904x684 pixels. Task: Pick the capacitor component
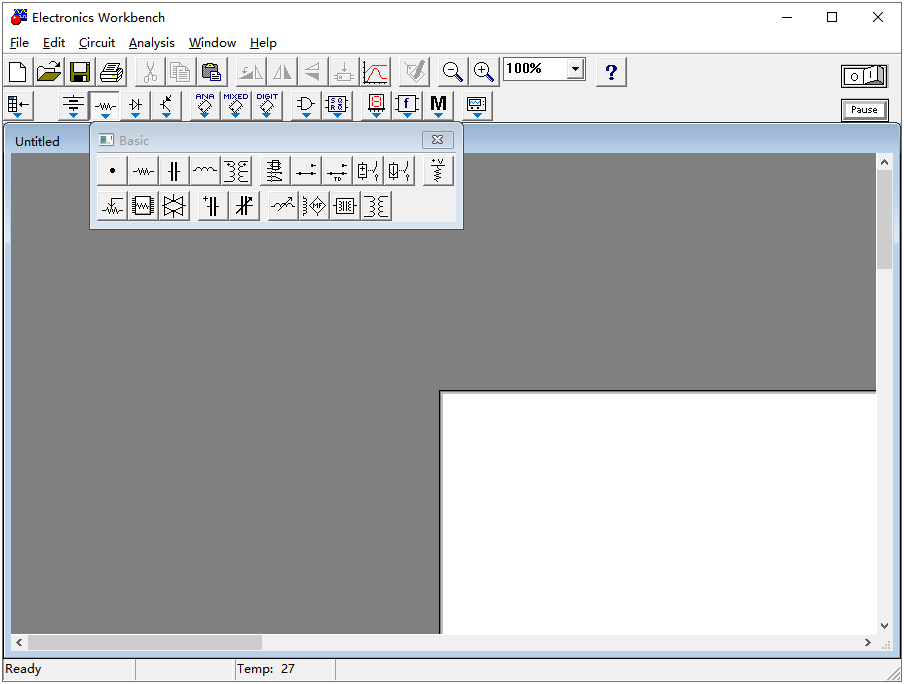pos(174,171)
